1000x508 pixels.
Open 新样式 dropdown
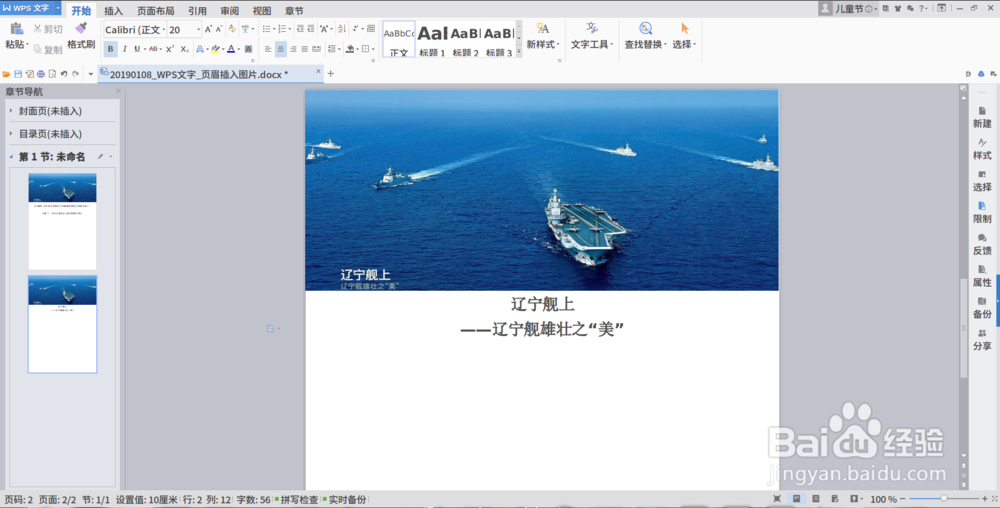coord(542,36)
